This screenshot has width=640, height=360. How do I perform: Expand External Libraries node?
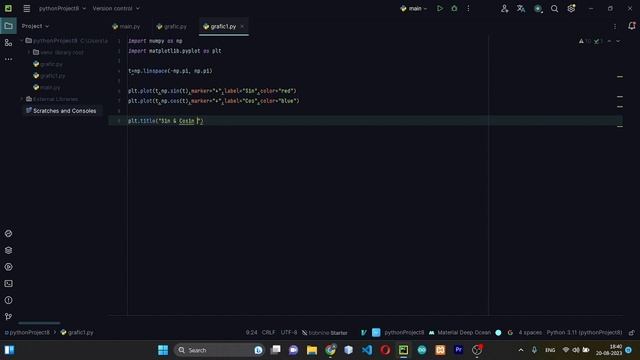click(22, 99)
